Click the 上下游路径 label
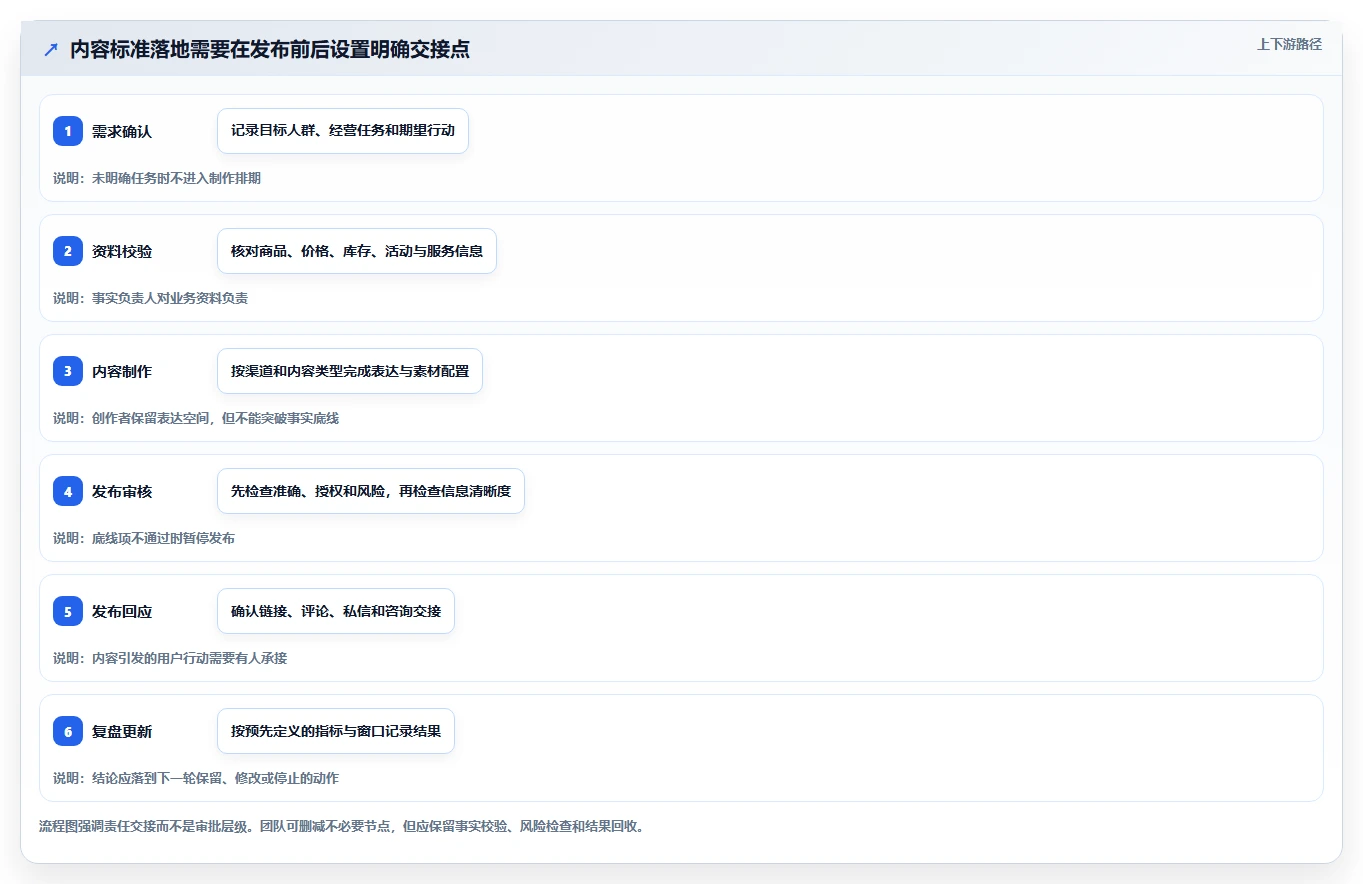The height and width of the screenshot is (884, 1363). 1289,44
